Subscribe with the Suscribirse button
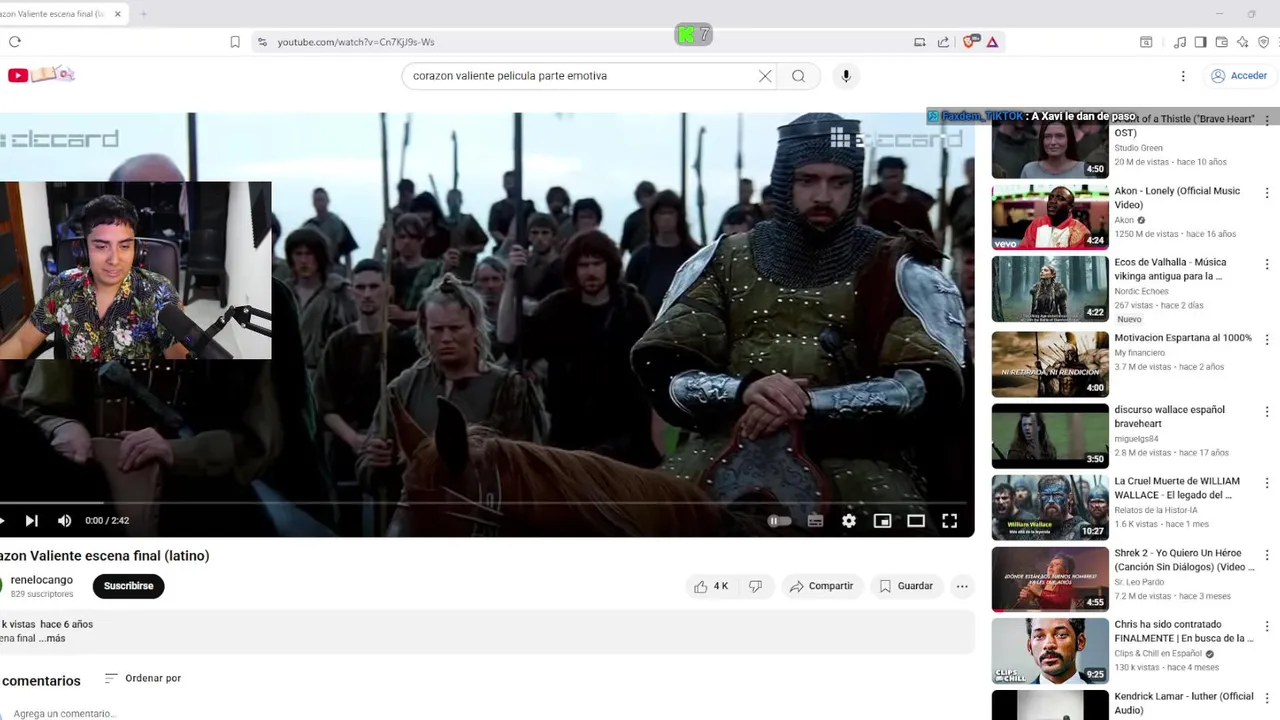Screen dimensions: 1280x720 pos(128,586)
